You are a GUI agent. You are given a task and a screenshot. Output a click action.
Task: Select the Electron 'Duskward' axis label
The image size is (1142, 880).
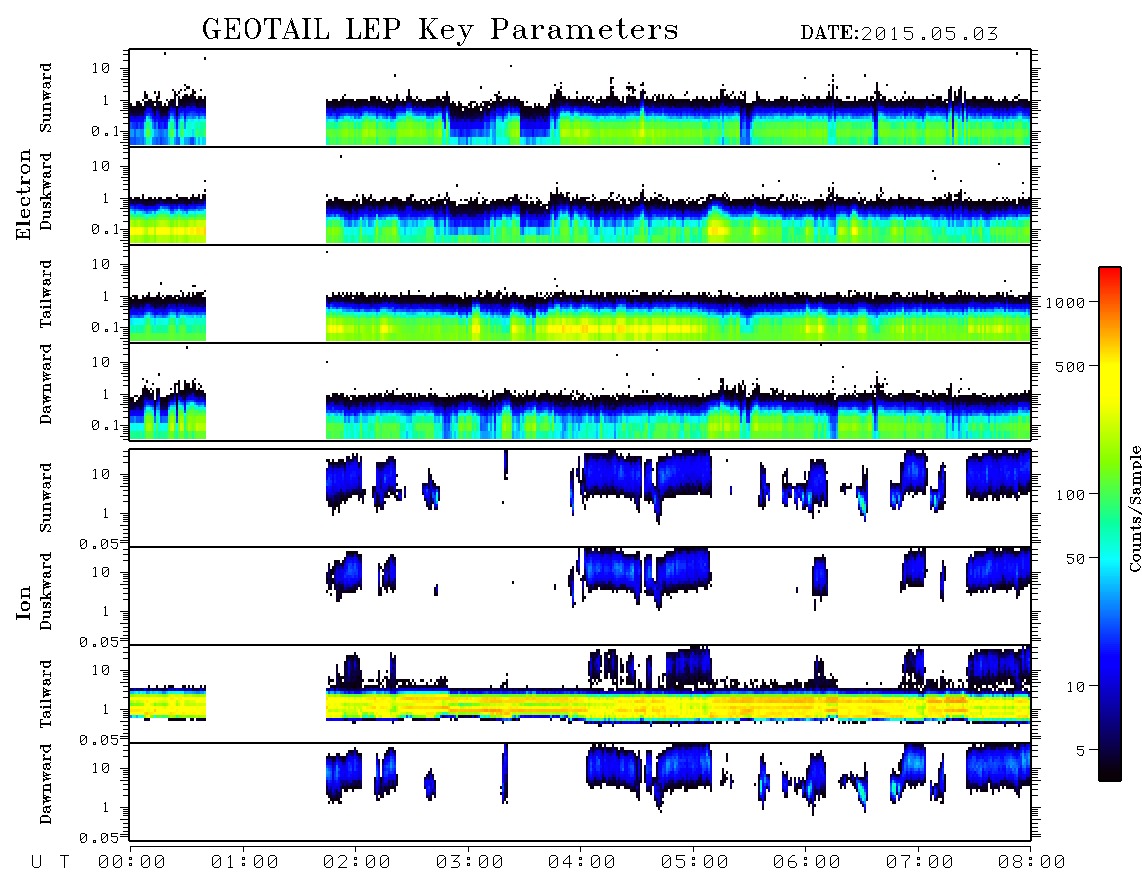tap(45, 191)
